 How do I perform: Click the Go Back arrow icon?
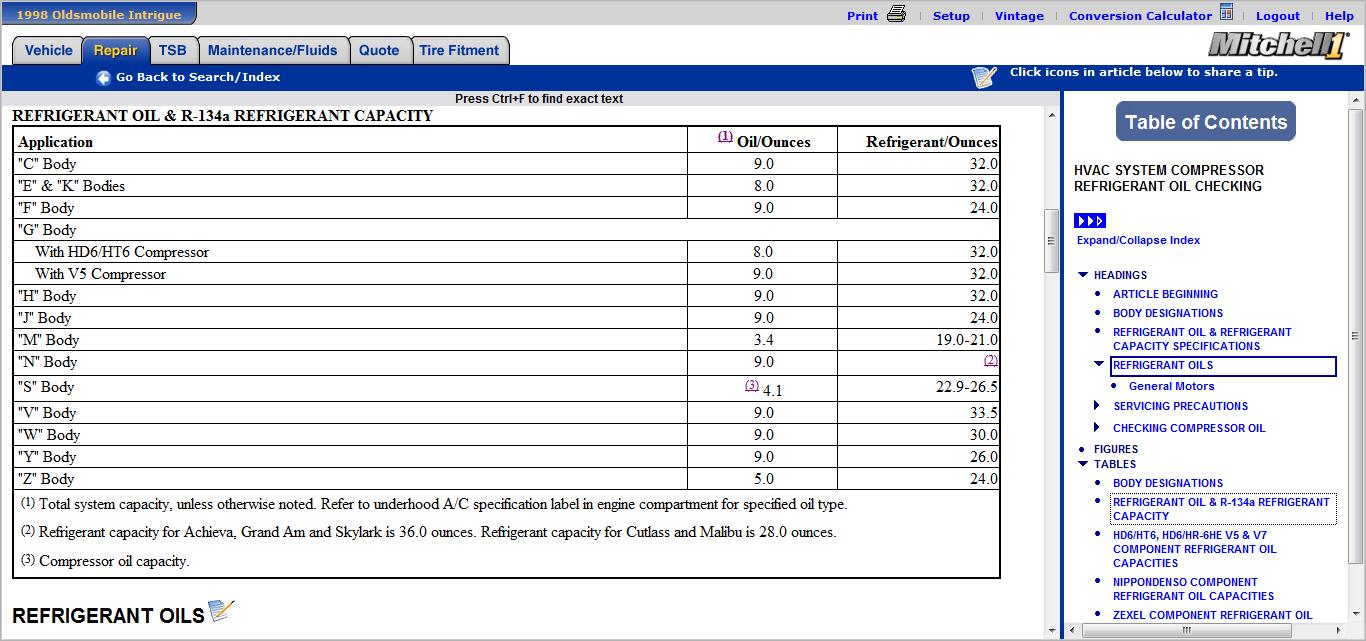103,78
